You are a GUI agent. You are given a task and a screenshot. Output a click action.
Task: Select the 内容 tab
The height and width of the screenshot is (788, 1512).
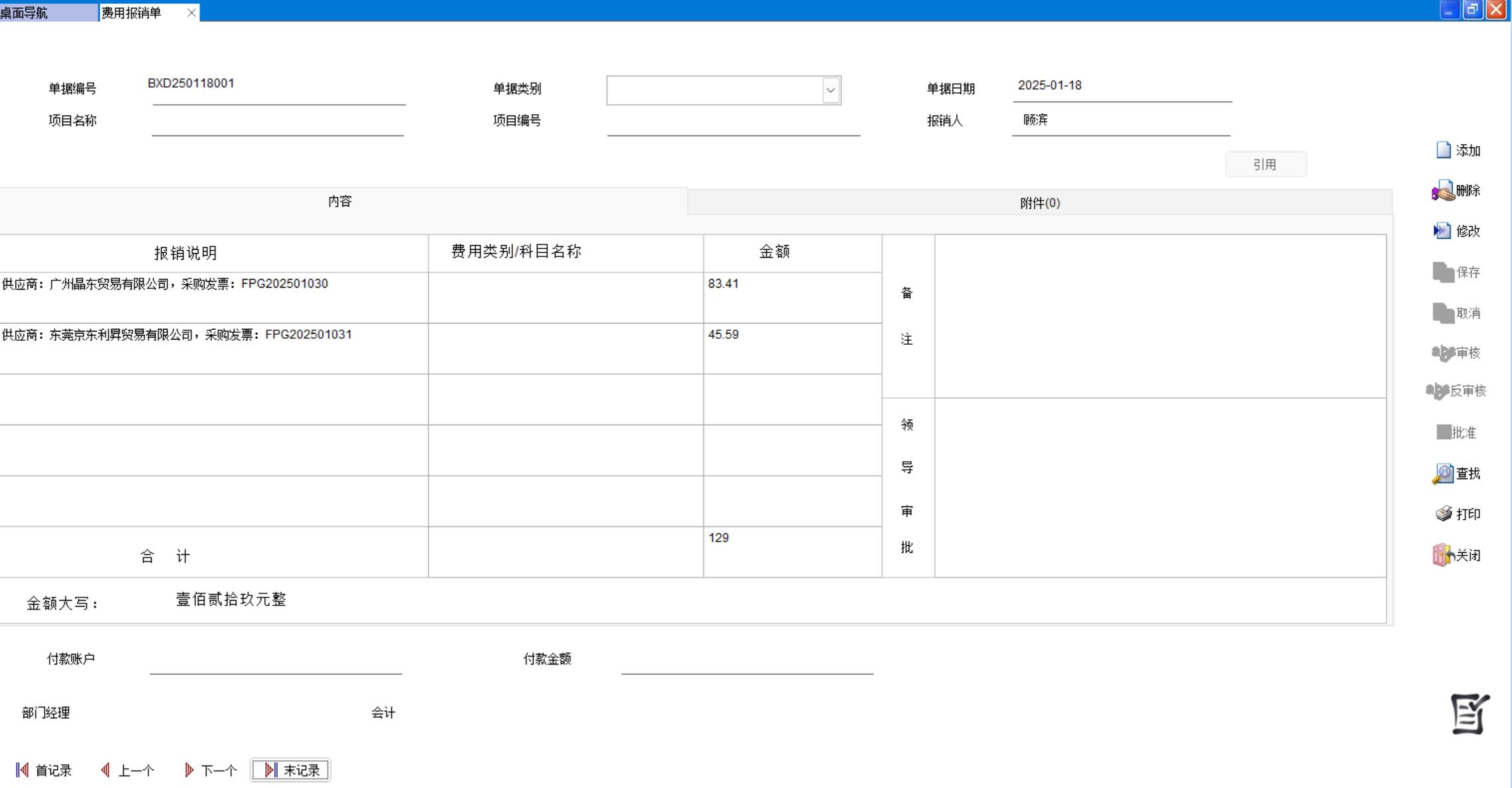click(340, 201)
